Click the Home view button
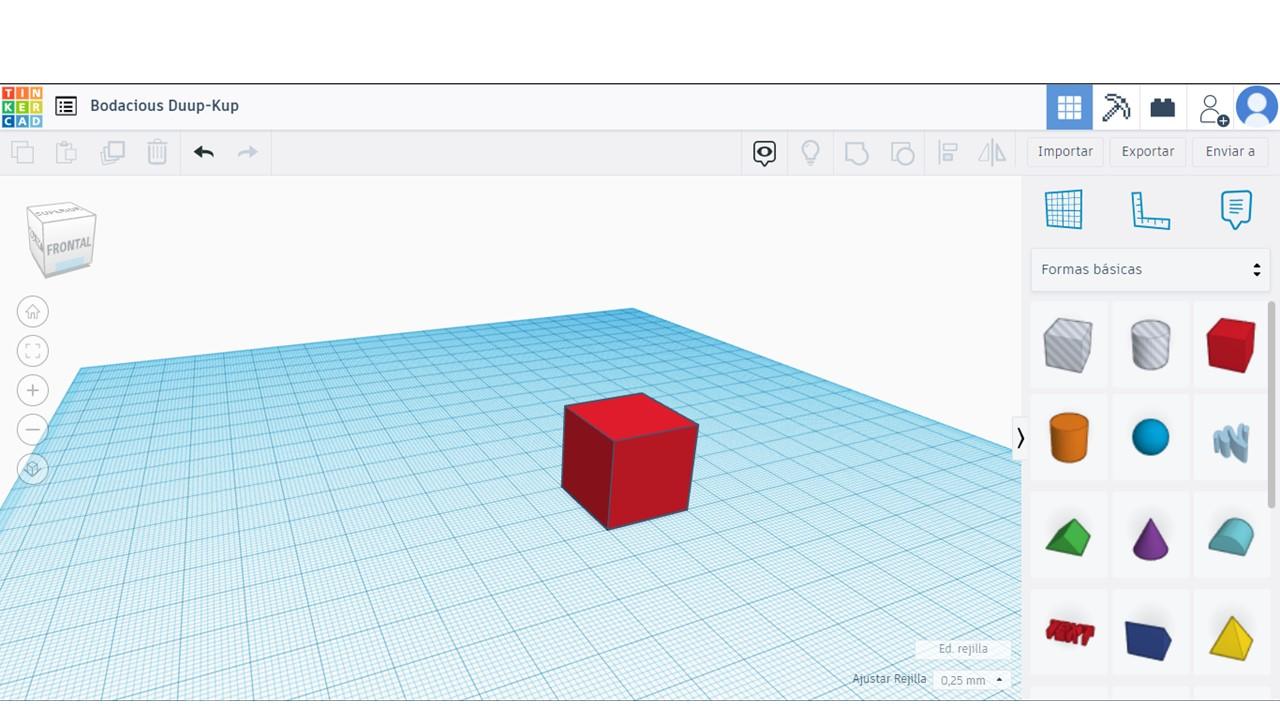Image resolution: width=1280 pixels, height=720 pixels. (x=33, y=312)
